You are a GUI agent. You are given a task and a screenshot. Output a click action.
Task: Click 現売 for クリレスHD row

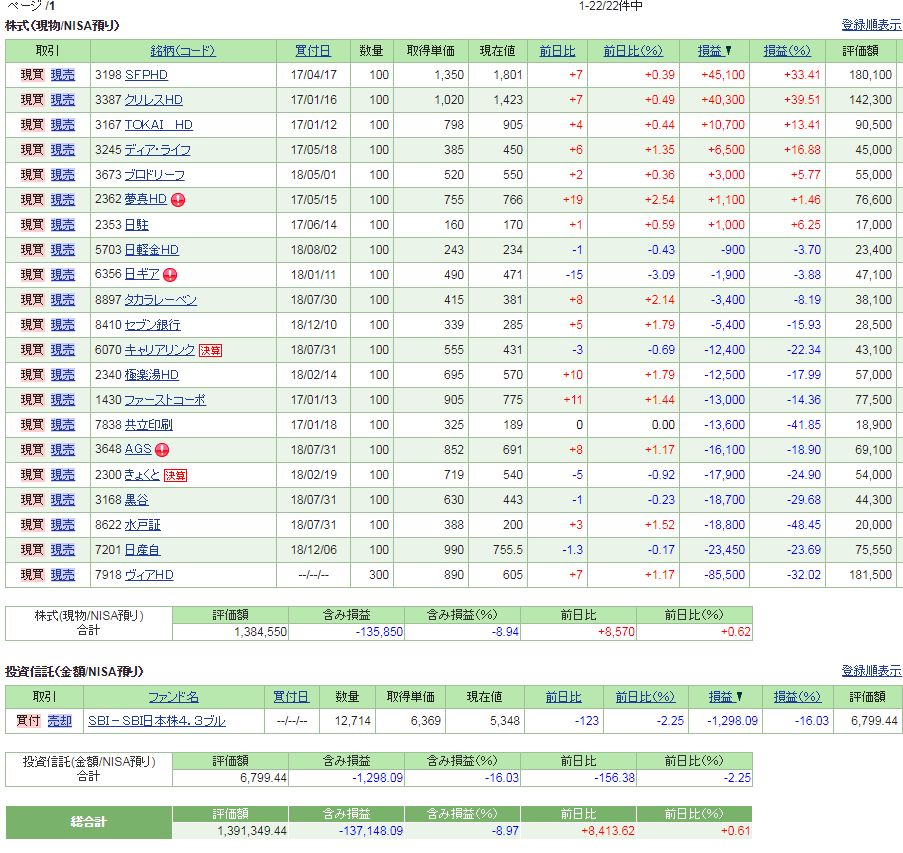tap(63, 100)
